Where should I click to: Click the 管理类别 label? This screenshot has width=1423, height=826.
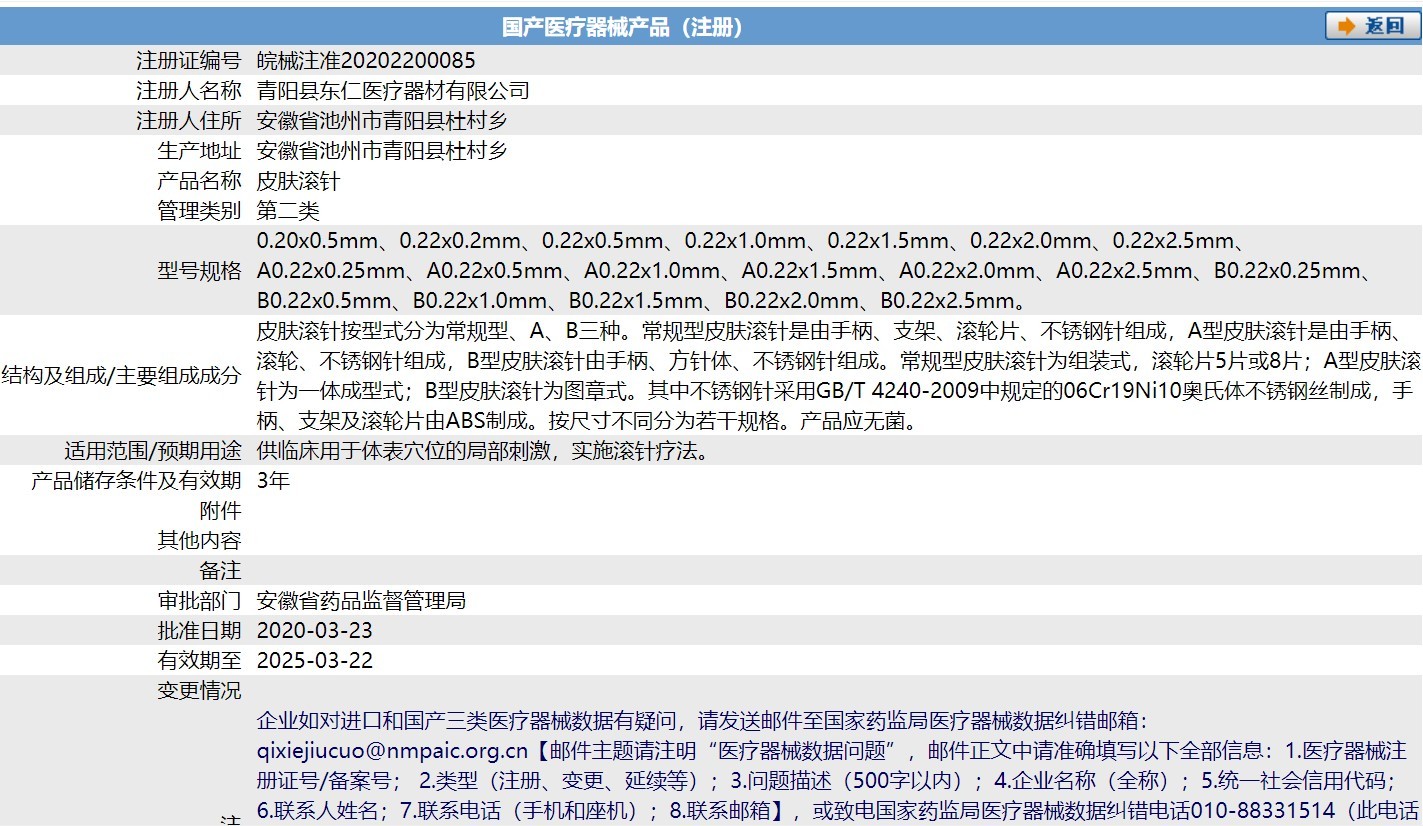pyautogui.click(x=199, y=211)
